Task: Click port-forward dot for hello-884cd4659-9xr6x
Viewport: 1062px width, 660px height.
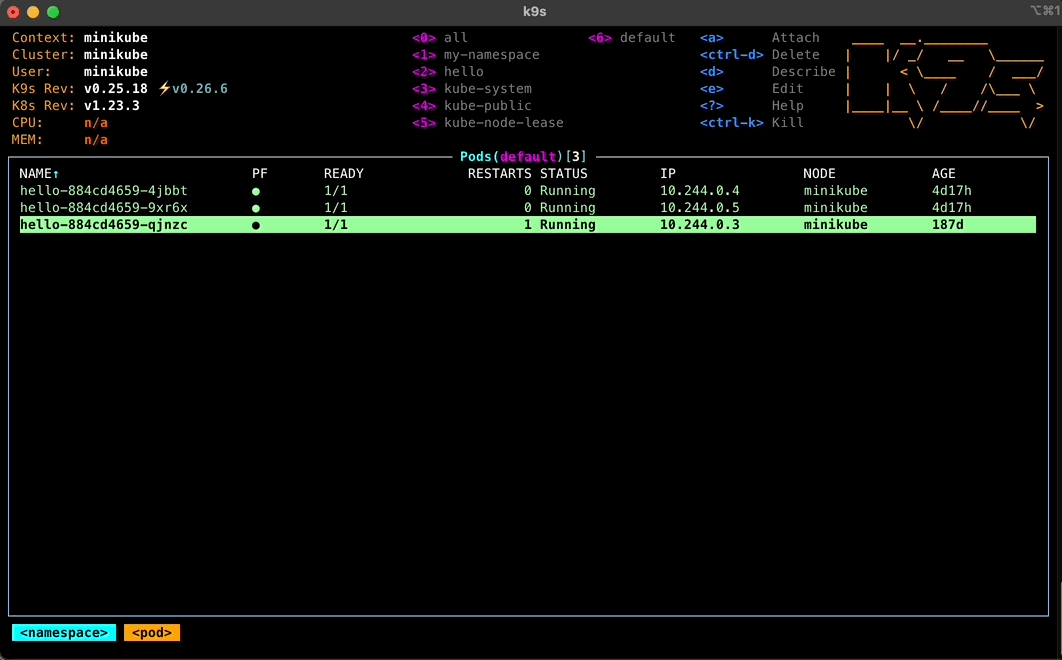Action: click(x=256, y=209)
